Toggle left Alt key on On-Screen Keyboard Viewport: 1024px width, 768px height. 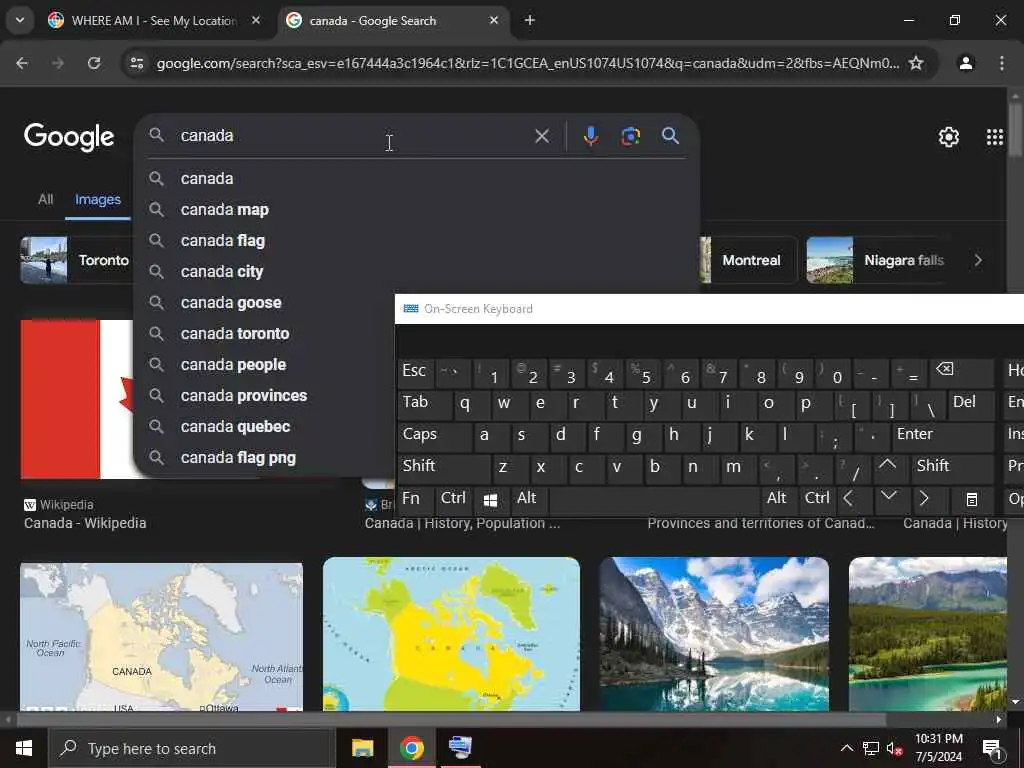click(x=529, y=500)
